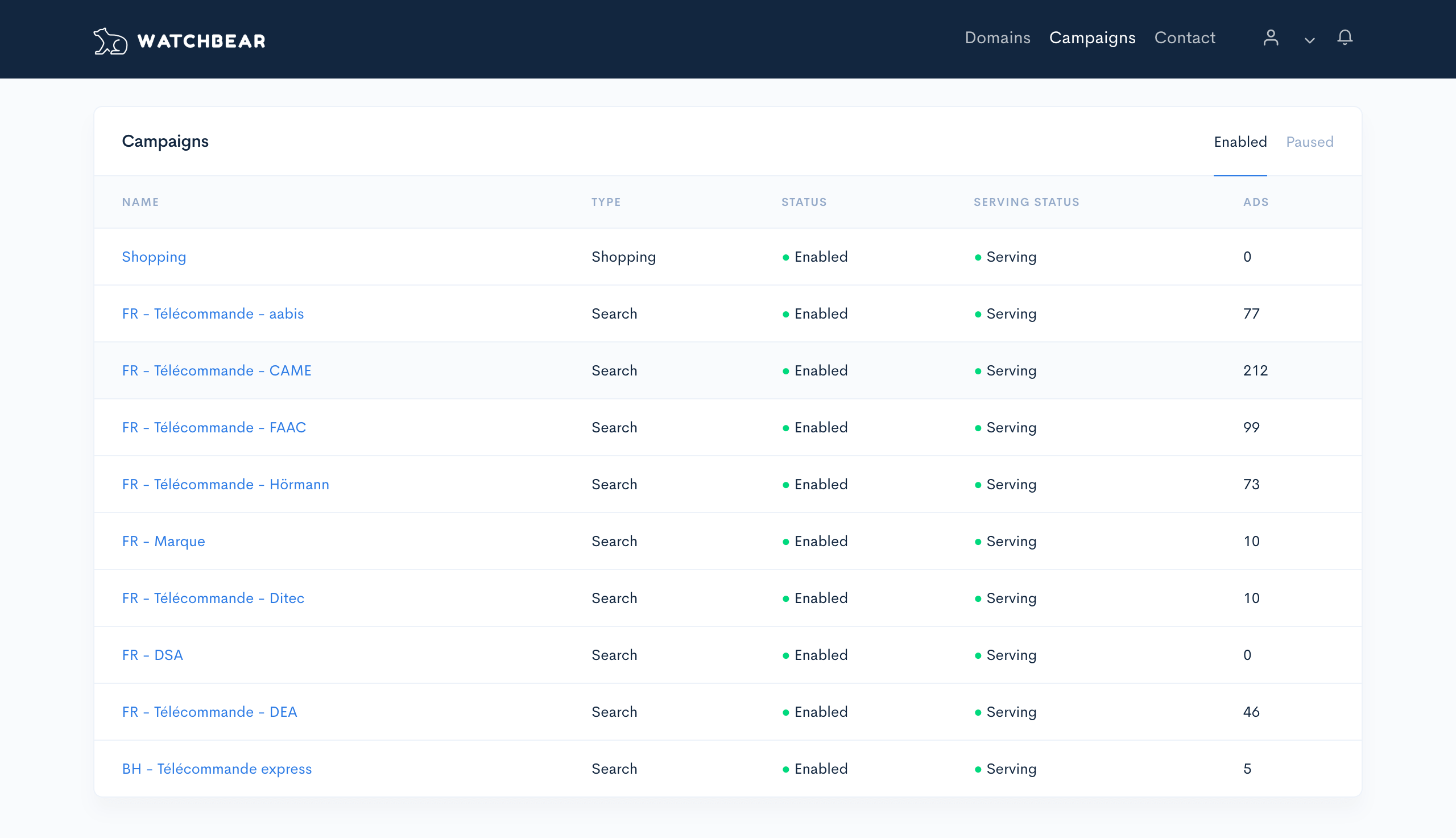
Task: Open FR – Télécommande – CAME campaign
Action: [216, 371]
